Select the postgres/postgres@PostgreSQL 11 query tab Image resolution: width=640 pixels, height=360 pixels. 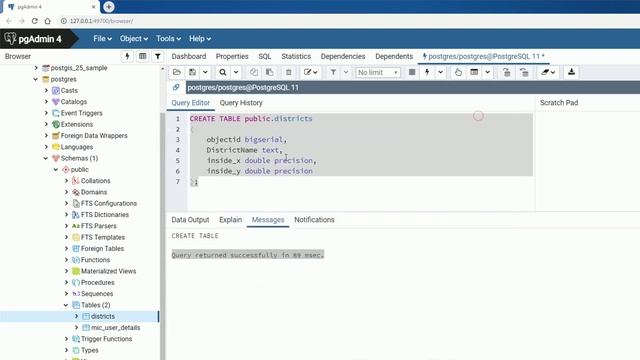[x=484, y=56]
